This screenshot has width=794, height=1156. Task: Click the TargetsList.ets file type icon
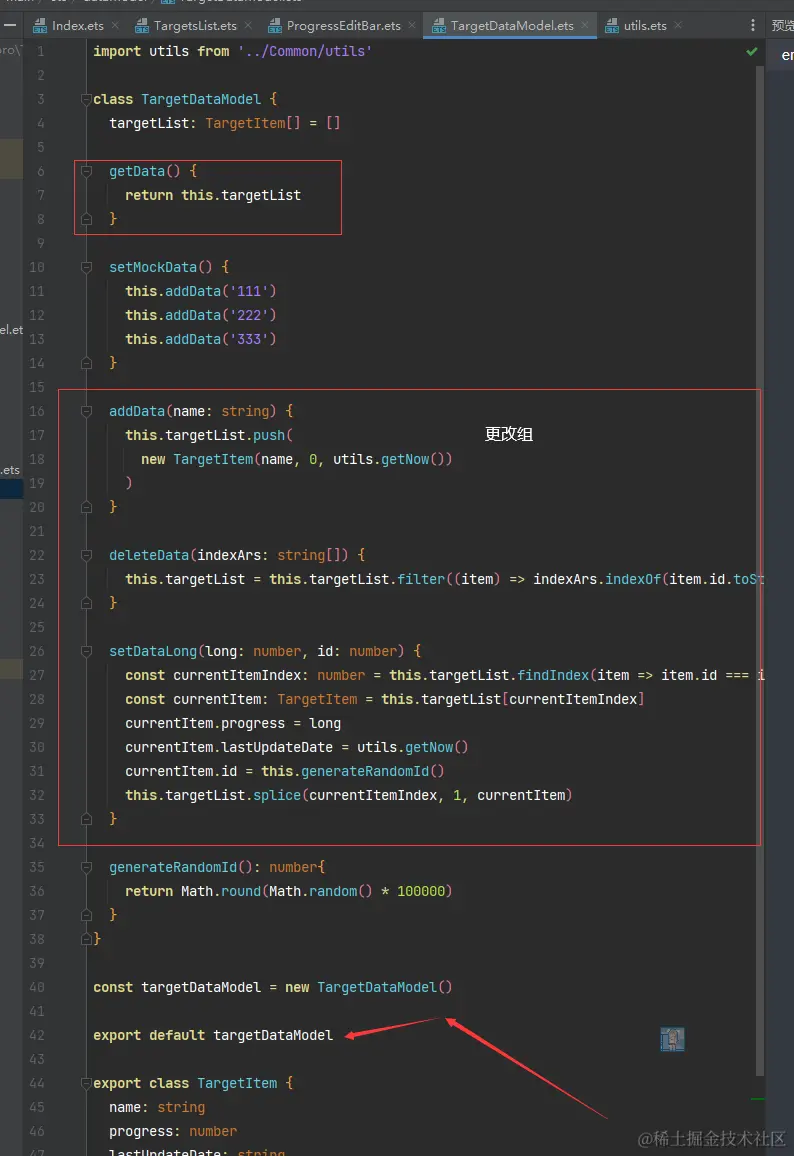pos(142,27)
